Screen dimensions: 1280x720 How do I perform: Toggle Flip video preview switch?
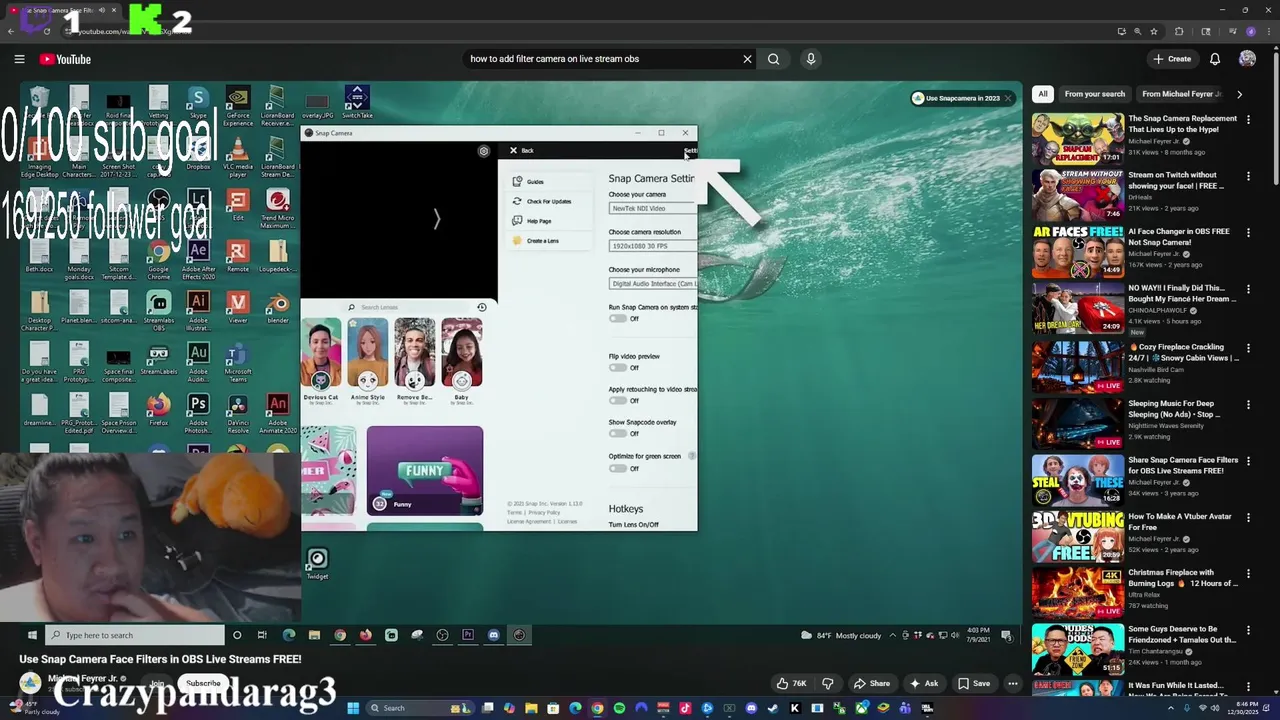(618, 368)
